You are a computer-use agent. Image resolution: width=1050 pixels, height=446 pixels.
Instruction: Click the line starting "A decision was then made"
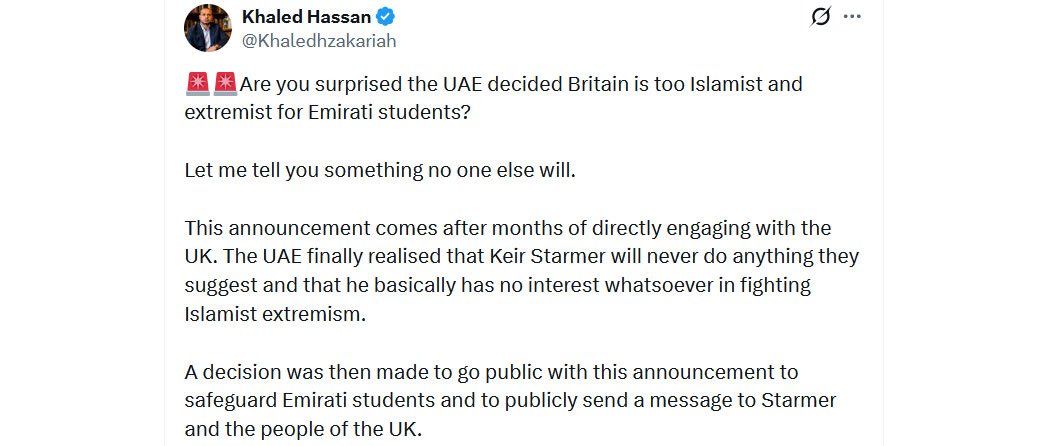click(x=491, y=373)
